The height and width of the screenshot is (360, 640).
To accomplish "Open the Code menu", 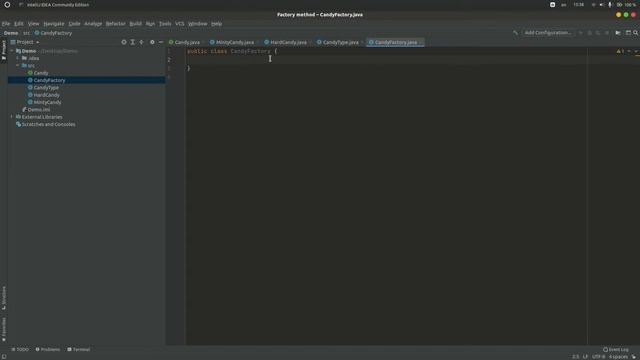I will [x=74, y=24].
